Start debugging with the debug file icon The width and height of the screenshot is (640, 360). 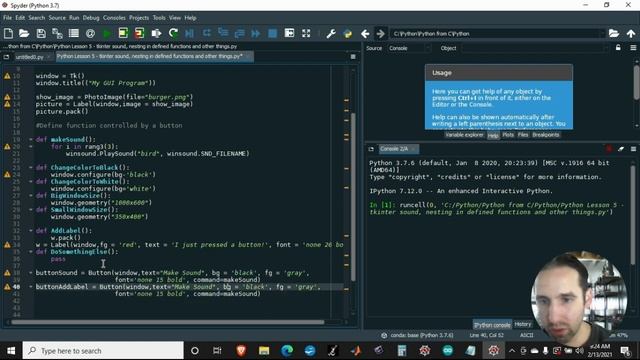tap(190, 33)
